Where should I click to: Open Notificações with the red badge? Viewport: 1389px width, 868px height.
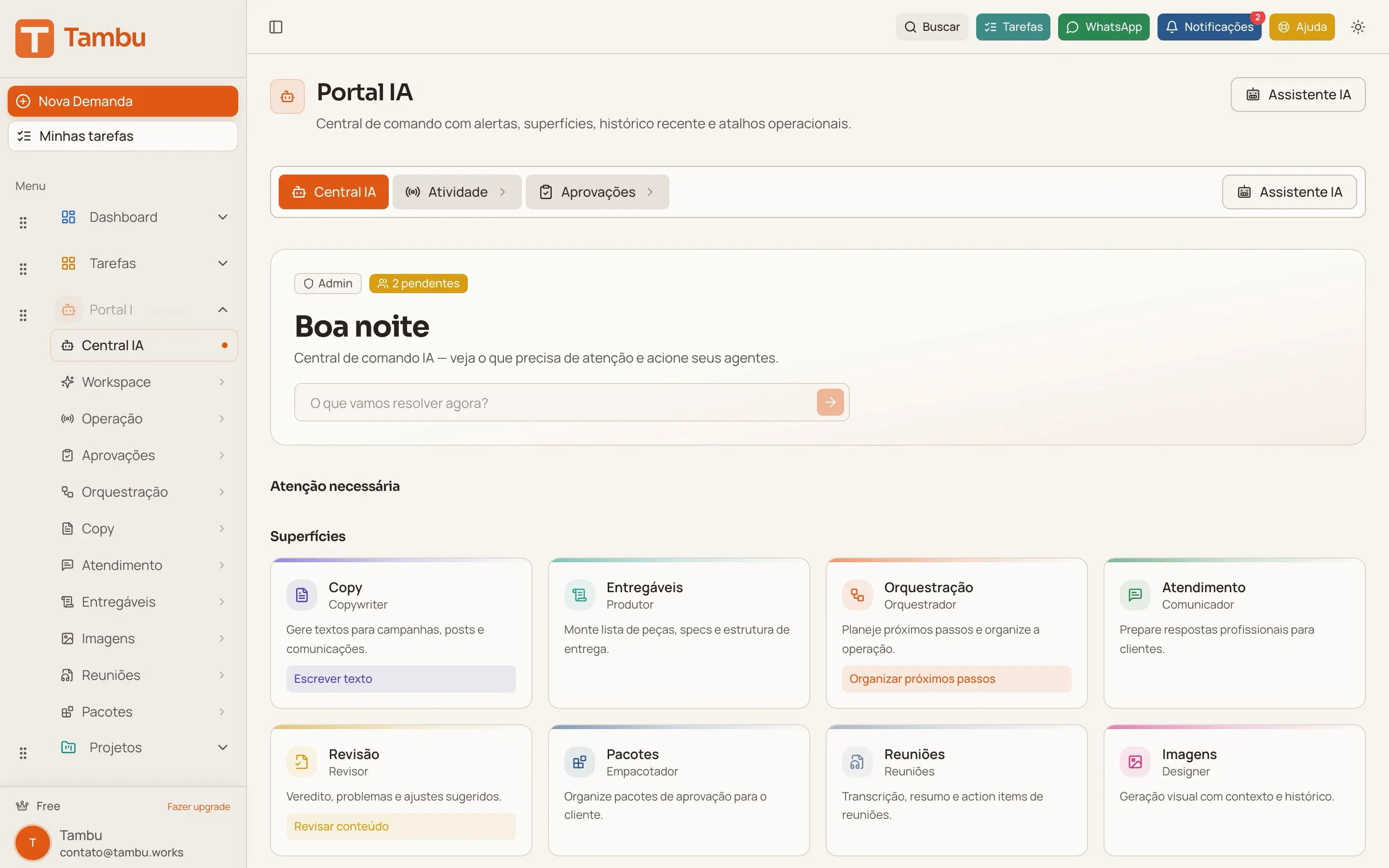pyautogui.click(x=1209, y=27)
